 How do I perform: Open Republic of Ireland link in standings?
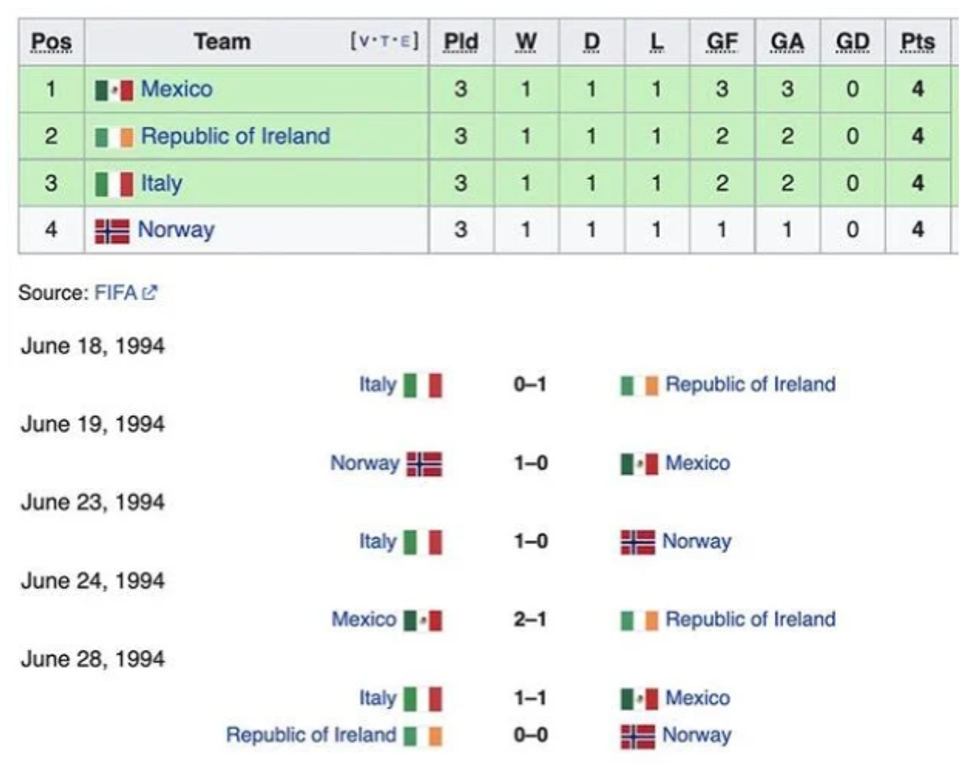235,136
